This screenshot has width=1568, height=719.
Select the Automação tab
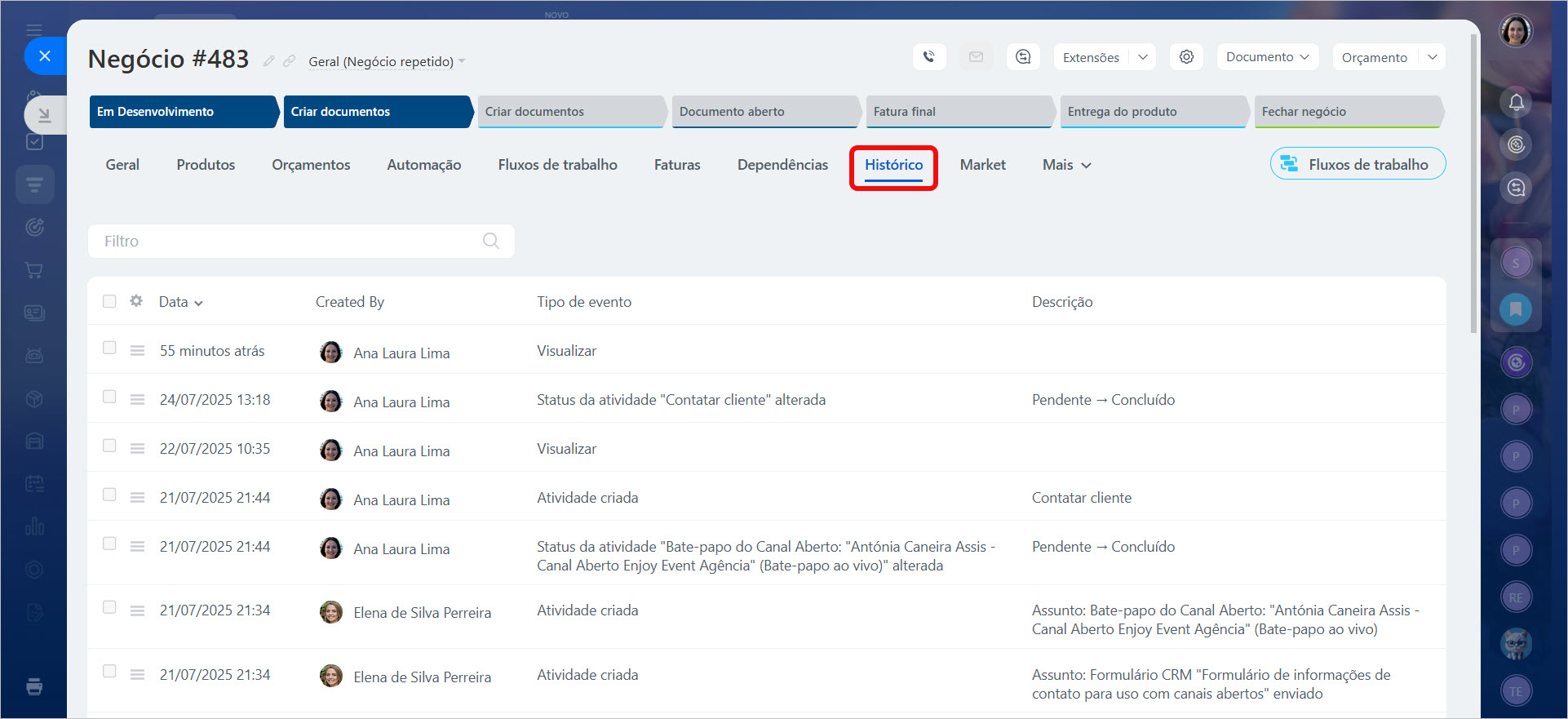(x=424, y=165)
